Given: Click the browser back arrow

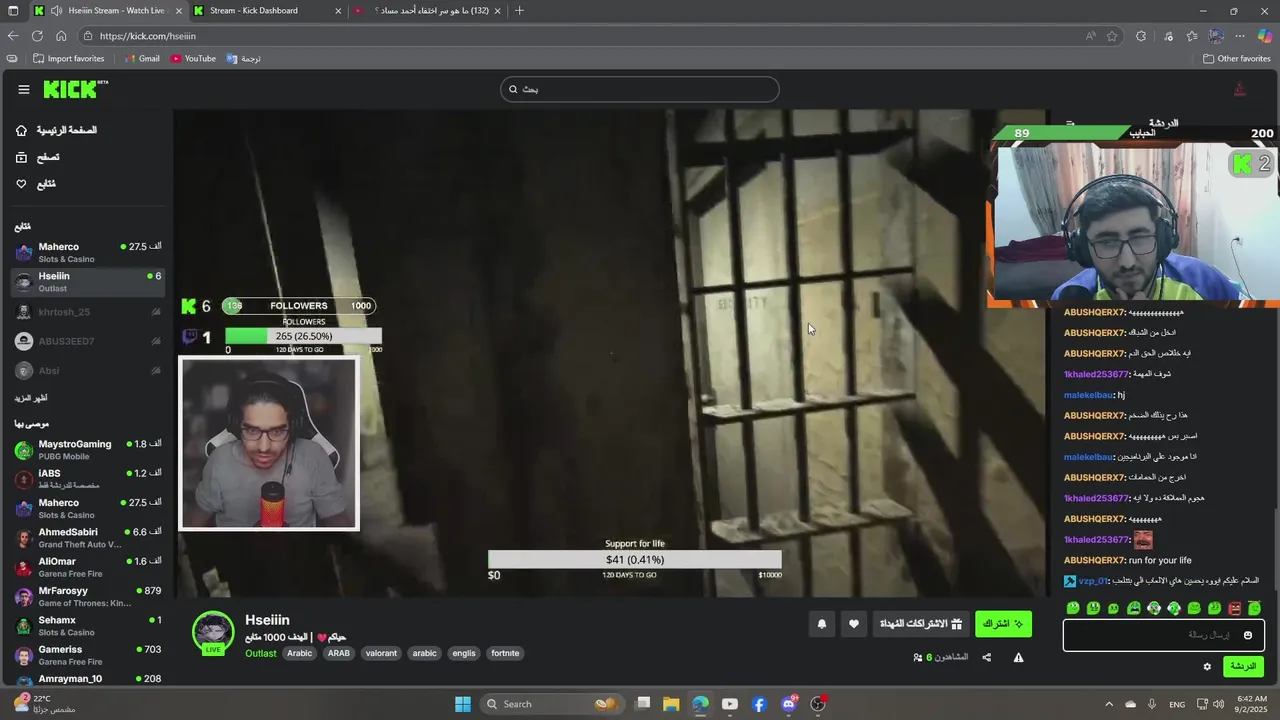Looking at the screenshot, I should coord(13,36).
